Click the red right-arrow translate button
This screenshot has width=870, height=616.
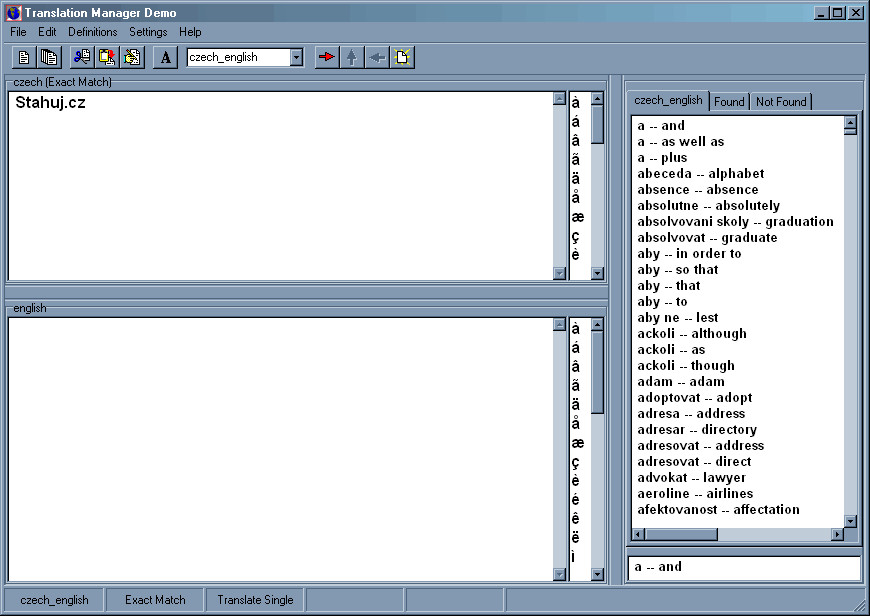327,57
